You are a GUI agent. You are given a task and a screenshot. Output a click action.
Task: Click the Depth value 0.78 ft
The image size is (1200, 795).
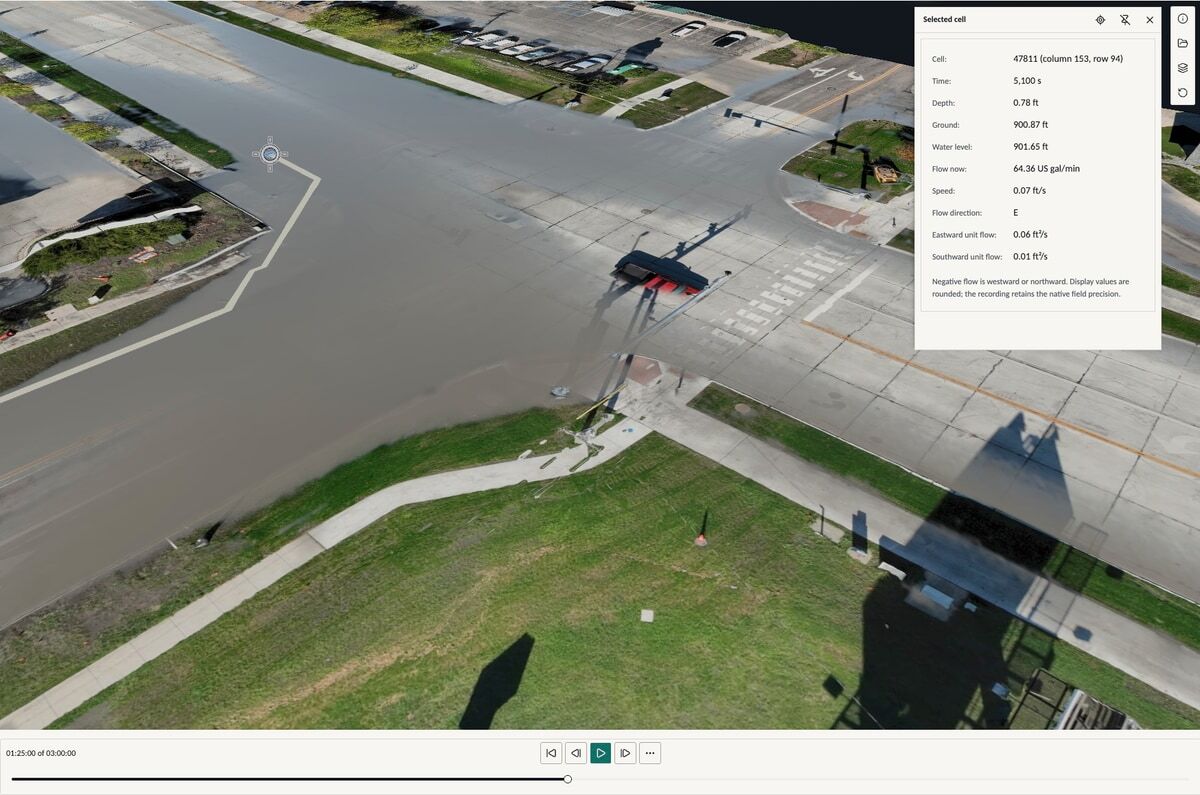coord(1026,103)
